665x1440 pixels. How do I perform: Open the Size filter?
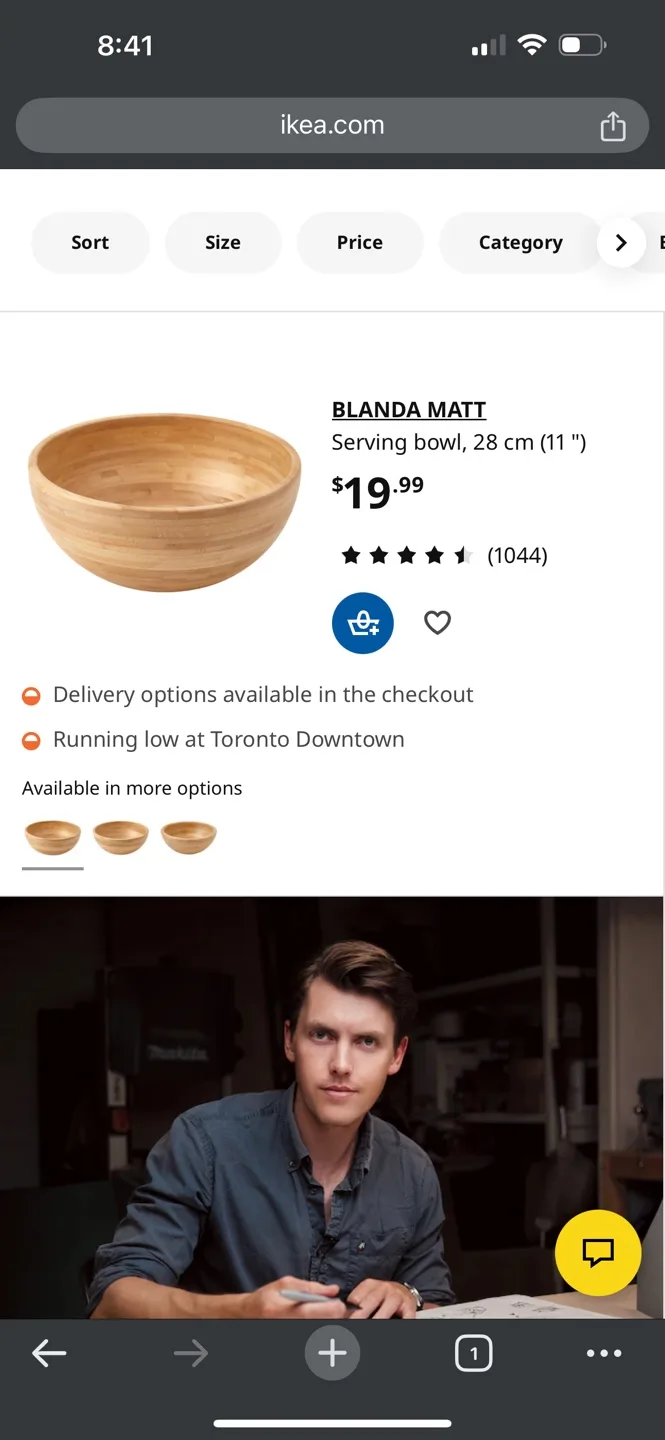(x=223, y=242)
